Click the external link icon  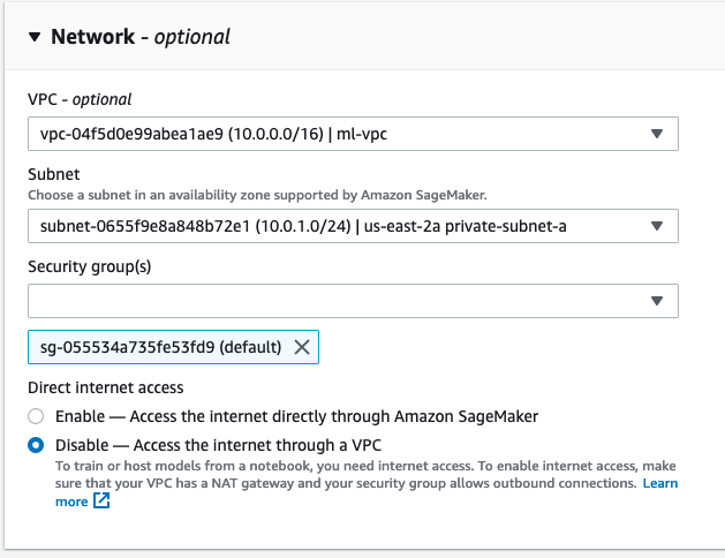[x=101, y=501]
